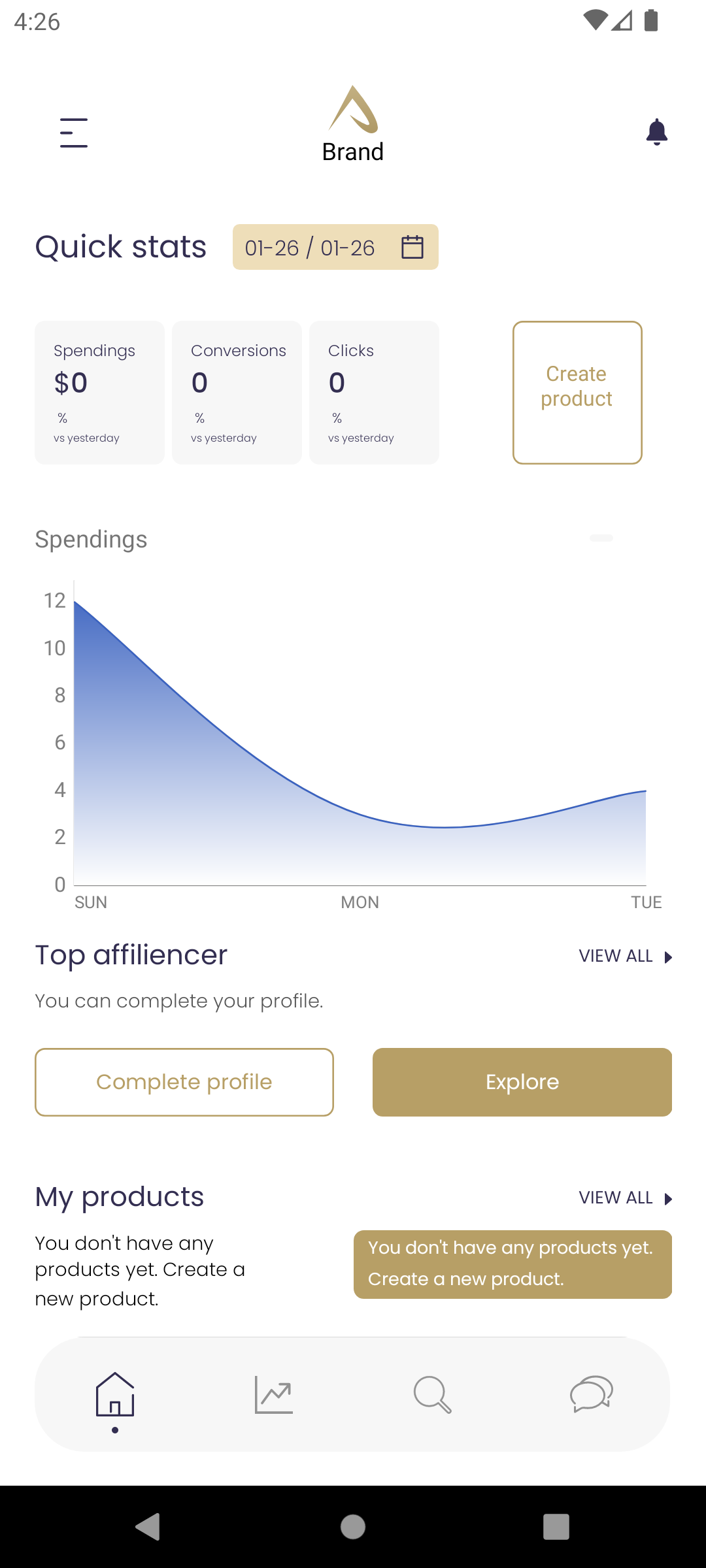The height and width of the screenshot is (1568, 706).
Task: Open the chat messages tab
Action: 592,1394
